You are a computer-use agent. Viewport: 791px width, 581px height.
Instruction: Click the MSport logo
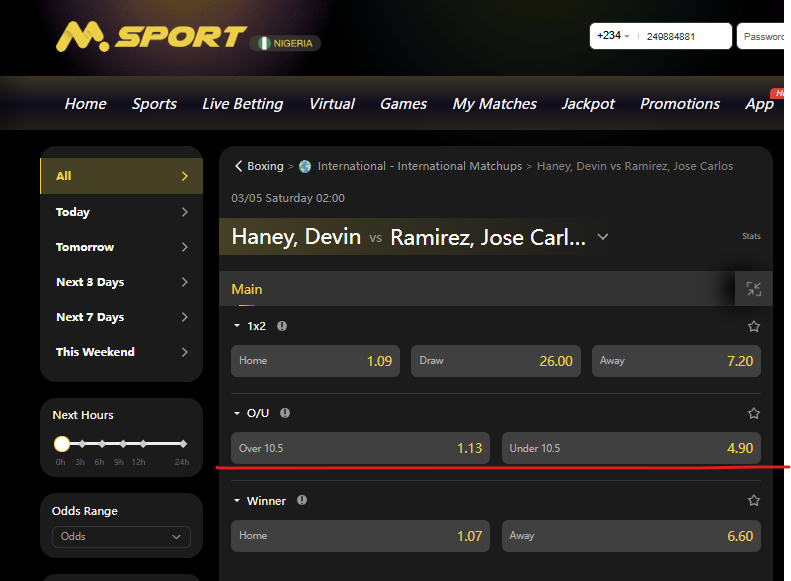click(150, 38)
